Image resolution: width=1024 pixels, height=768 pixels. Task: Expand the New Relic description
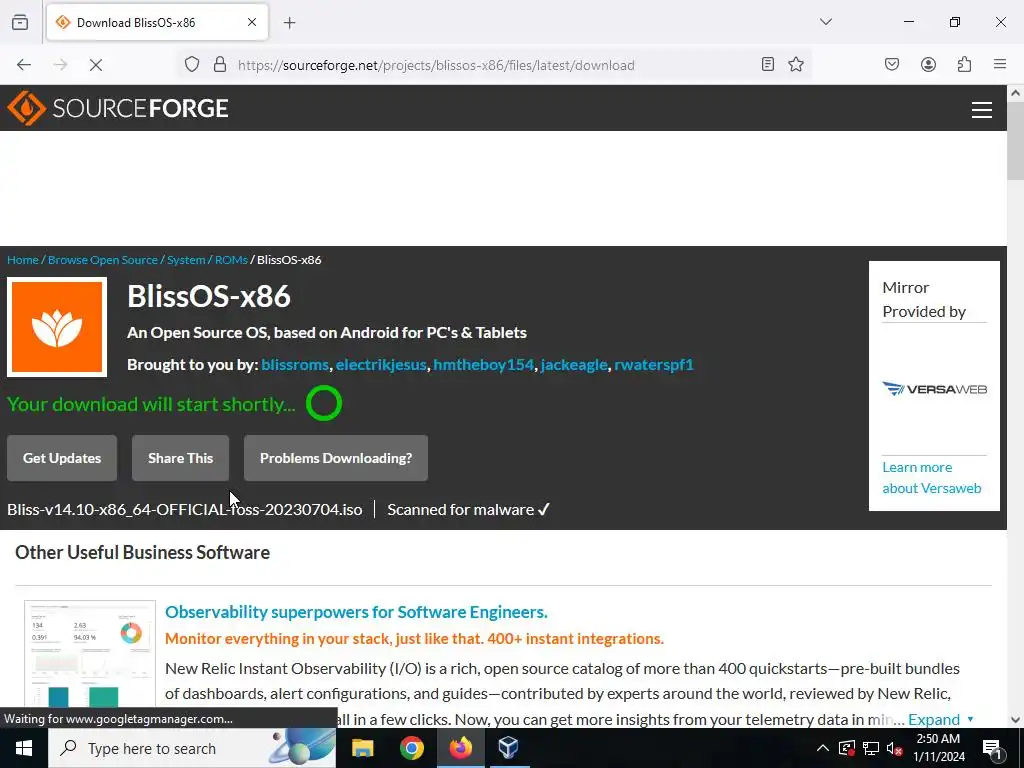click(x=940, y=719)
